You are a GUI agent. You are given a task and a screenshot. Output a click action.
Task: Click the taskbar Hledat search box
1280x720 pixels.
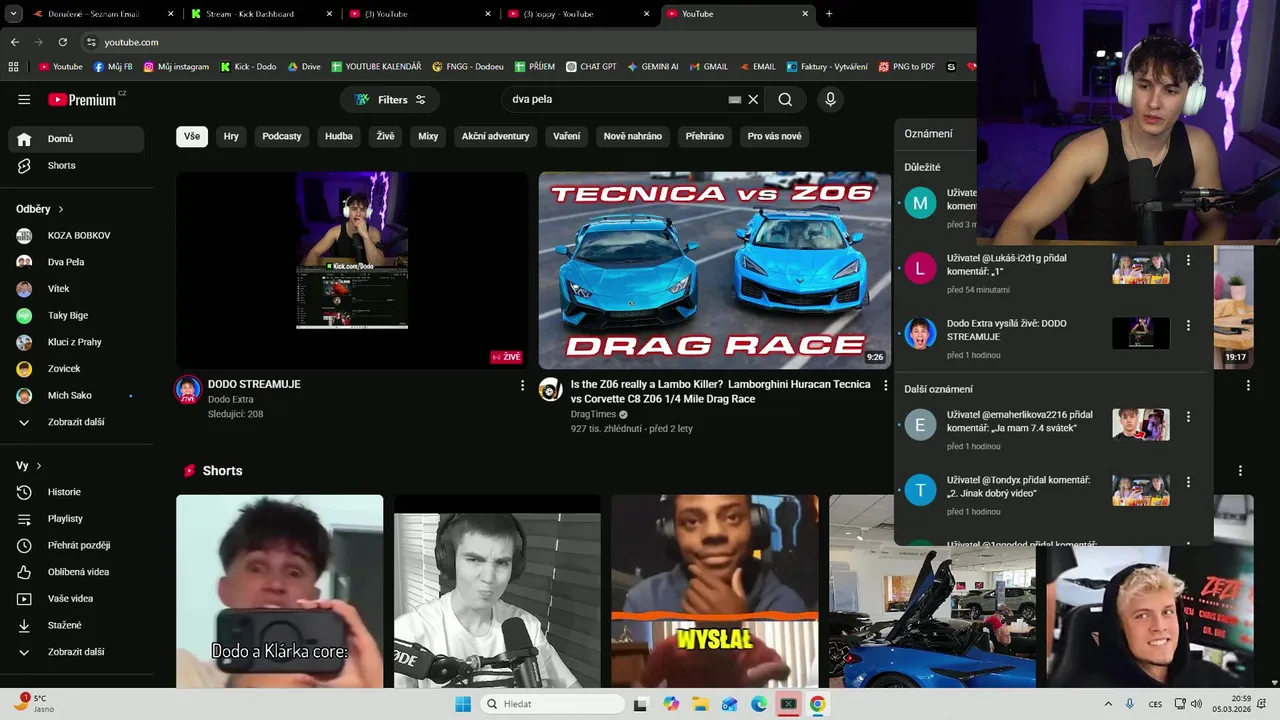[x=552, y=704]
